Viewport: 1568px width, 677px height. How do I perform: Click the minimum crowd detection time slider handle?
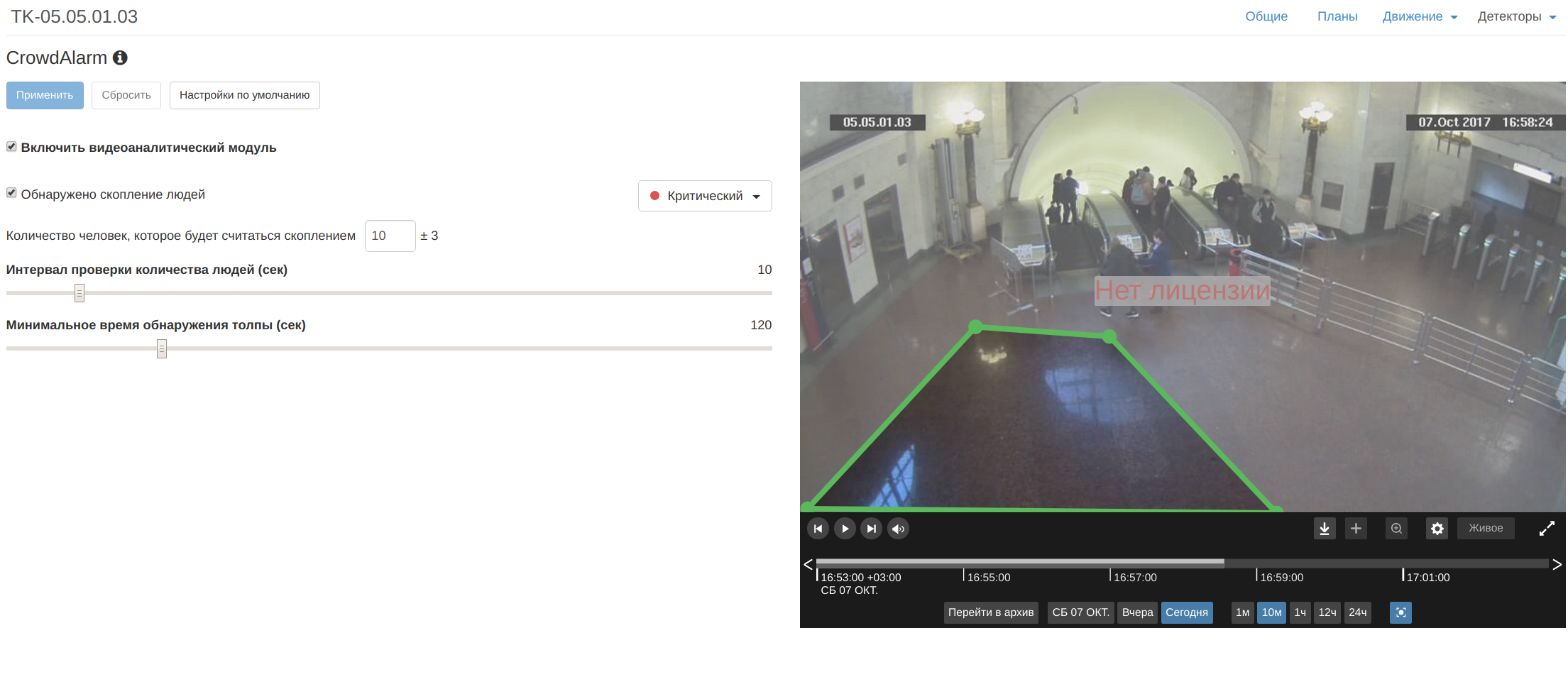162,348
